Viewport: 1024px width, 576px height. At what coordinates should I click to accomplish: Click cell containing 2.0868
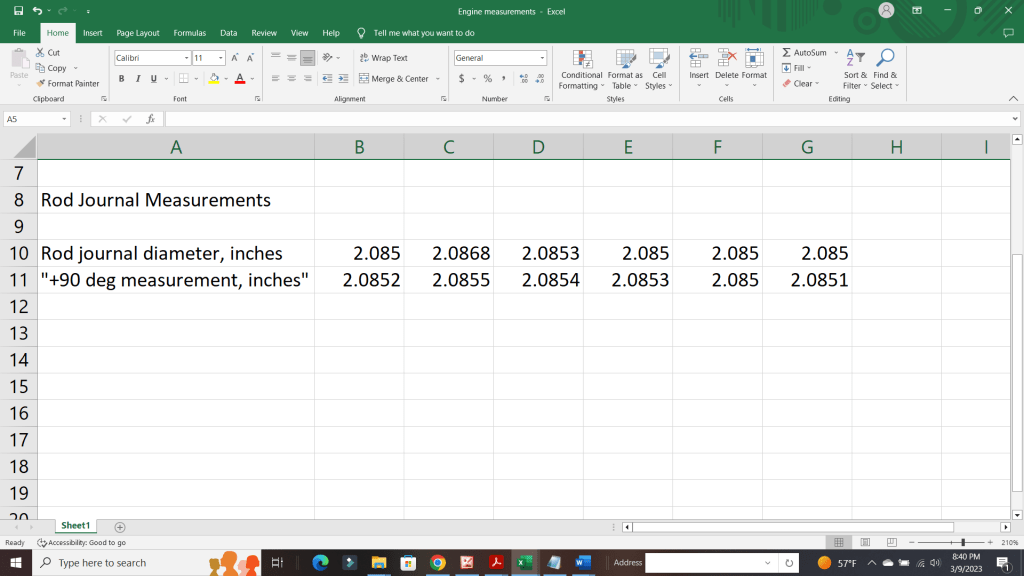pos(449,254)
